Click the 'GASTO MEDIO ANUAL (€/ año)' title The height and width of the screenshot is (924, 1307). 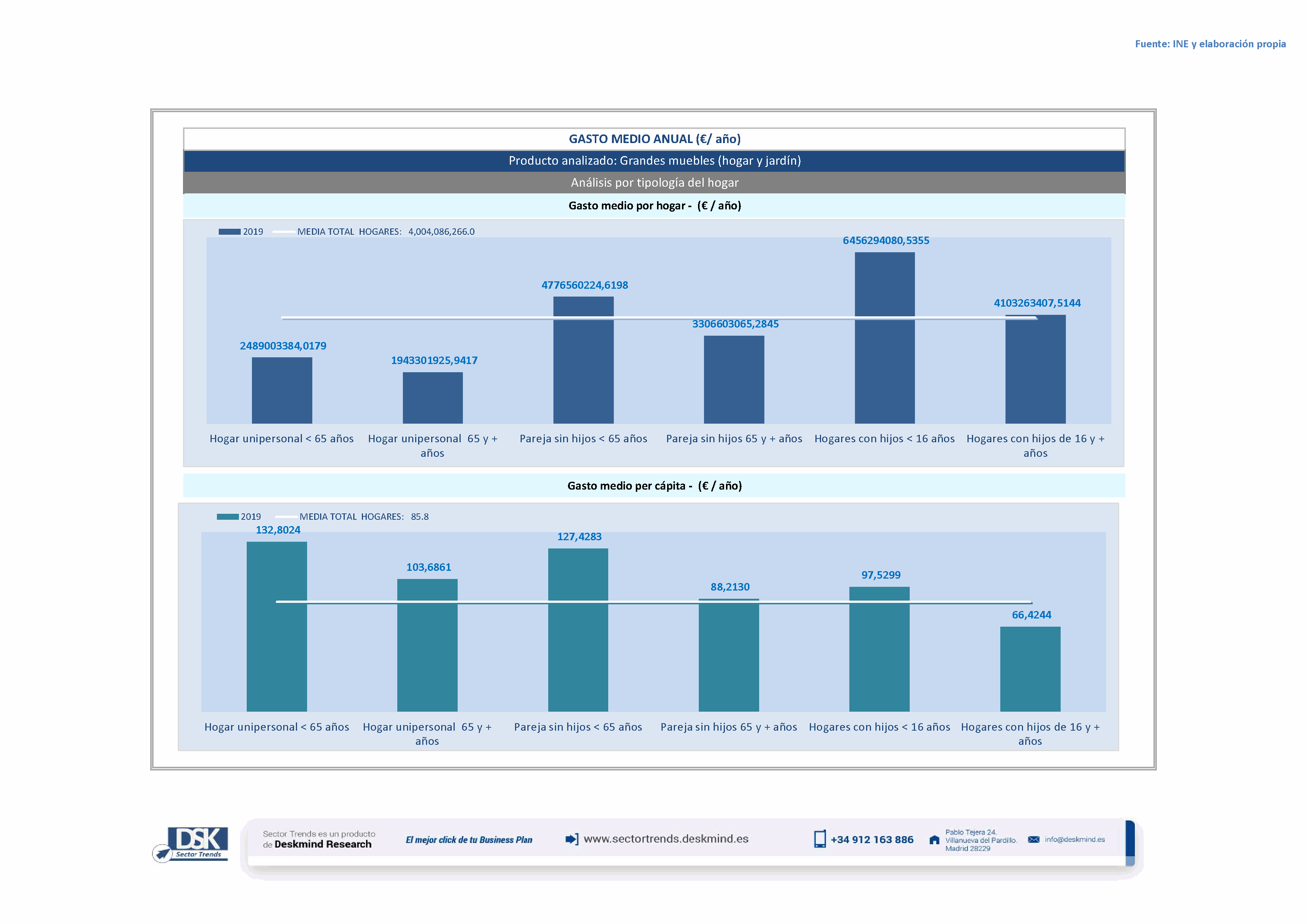[x=654, y=139]
